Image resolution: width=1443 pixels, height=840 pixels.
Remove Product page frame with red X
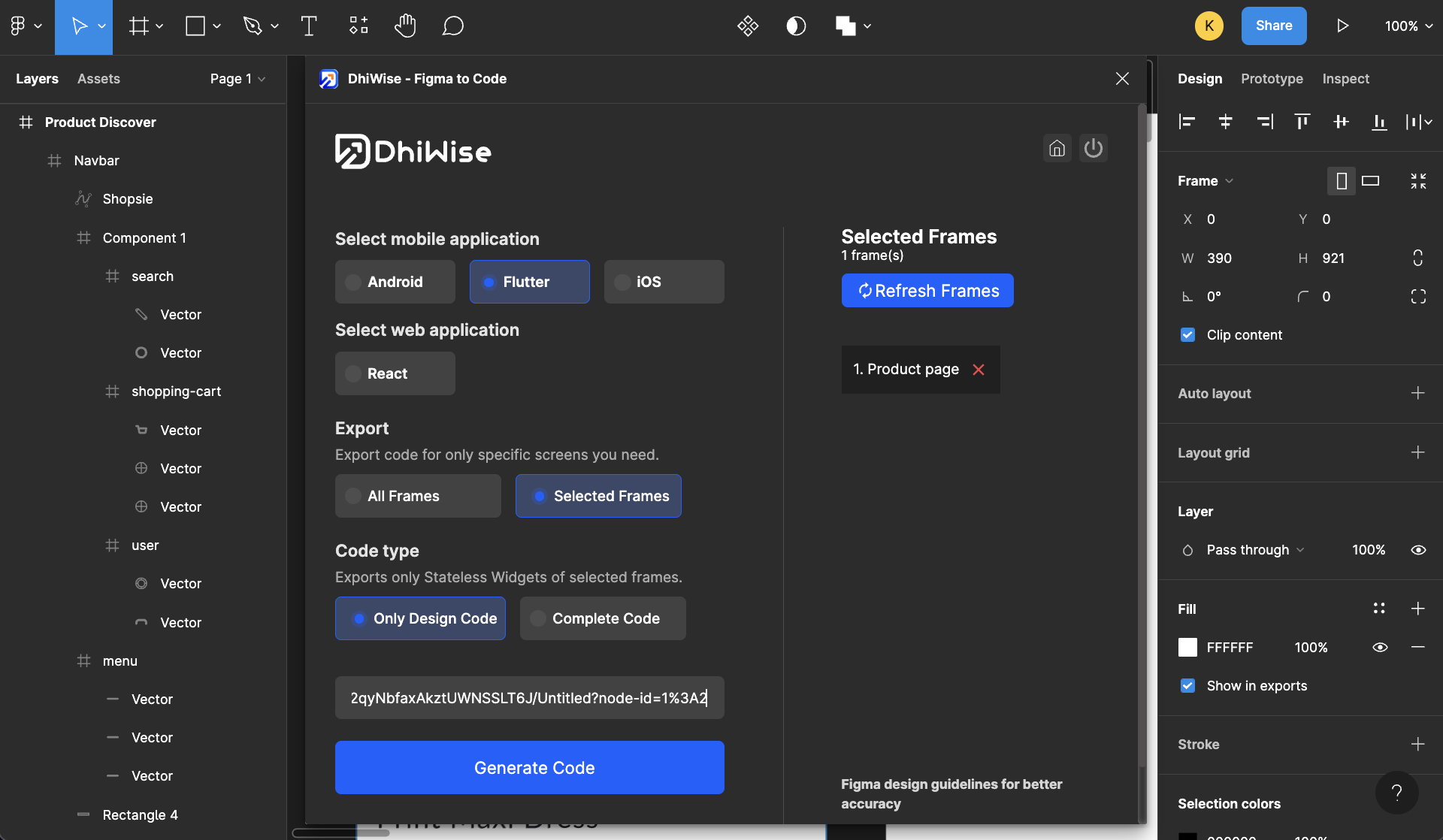point(979,370)
